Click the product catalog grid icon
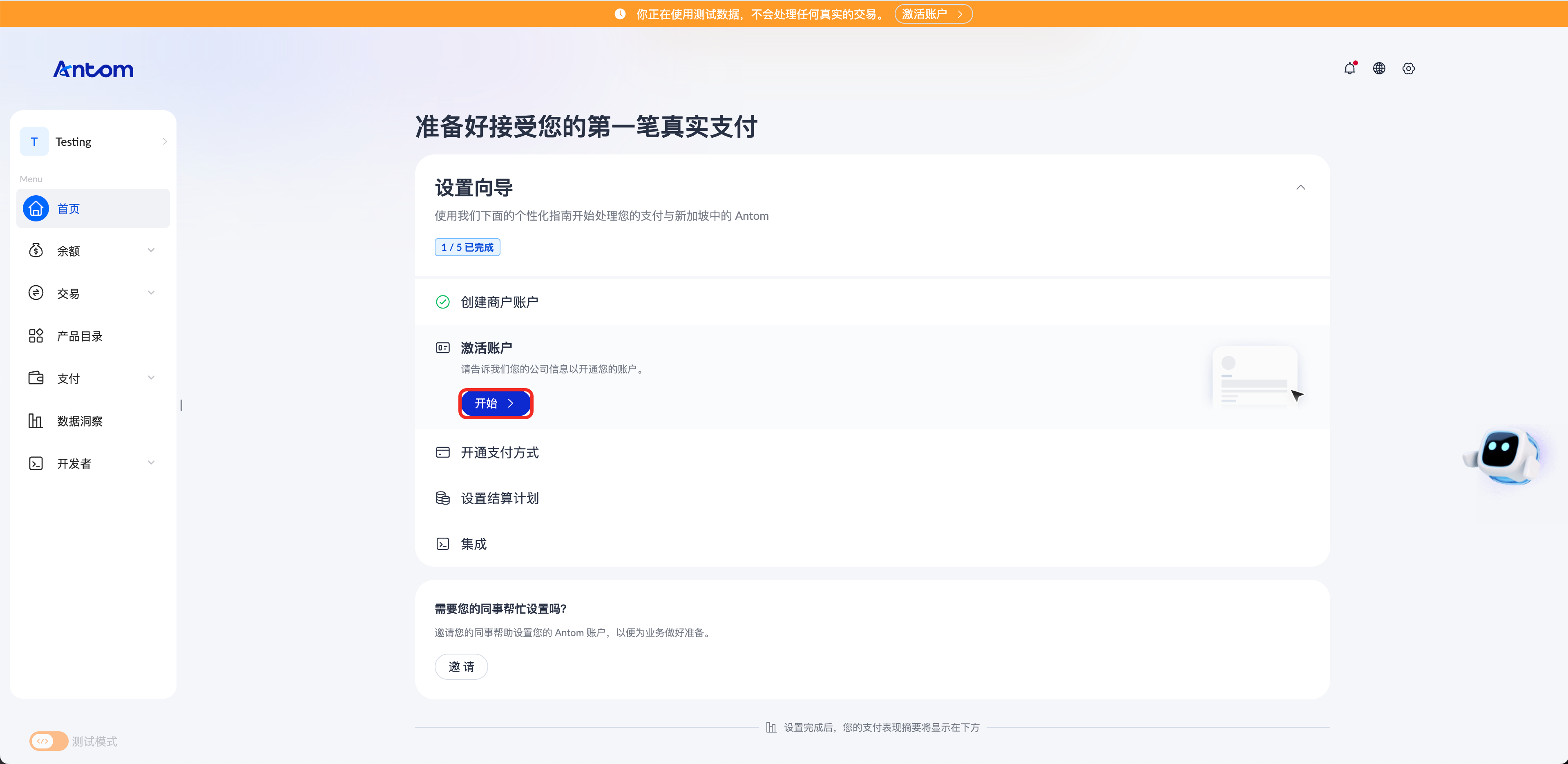 click(36, 335)
